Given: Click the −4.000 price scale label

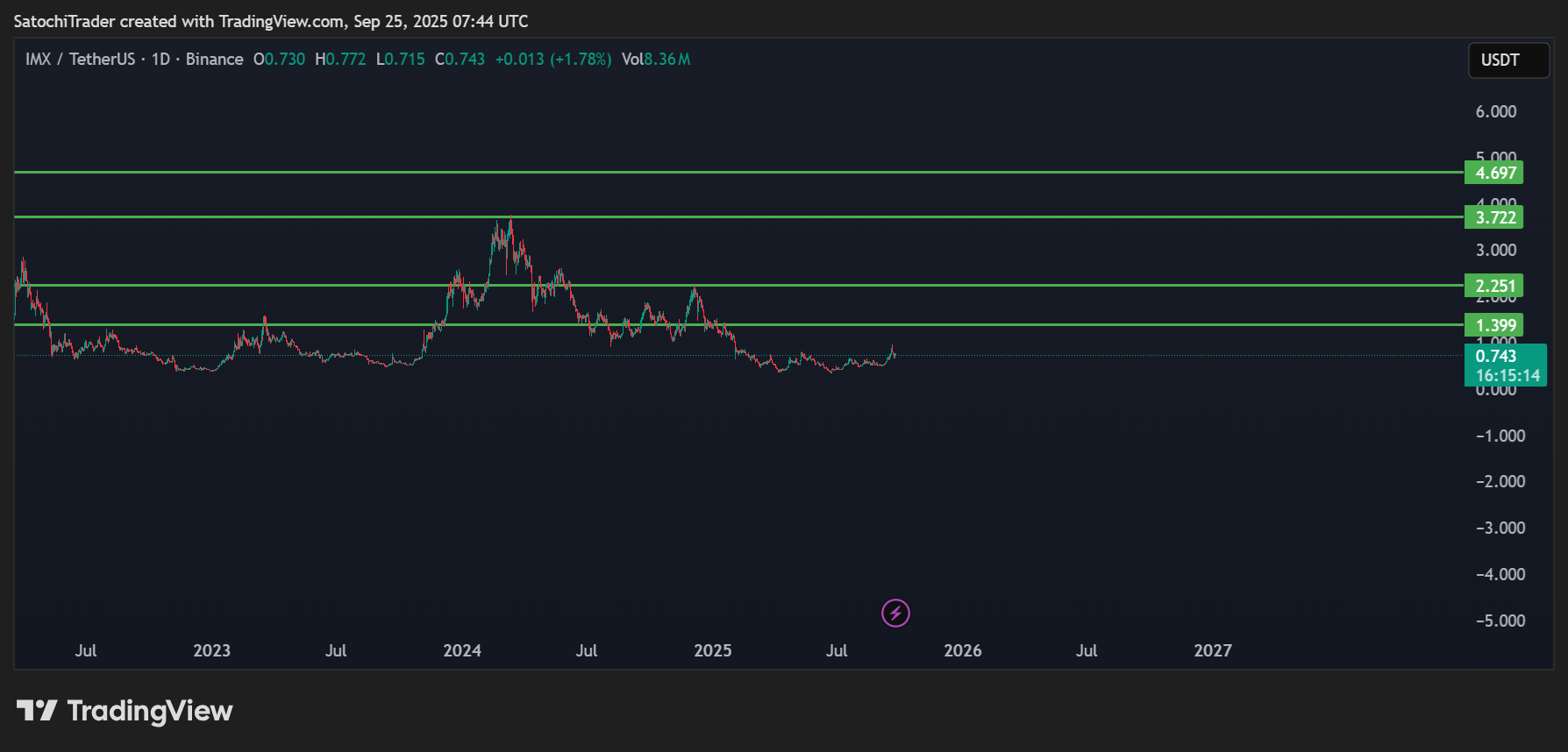Looking at the screenshot, I should tap(1500, 574).
